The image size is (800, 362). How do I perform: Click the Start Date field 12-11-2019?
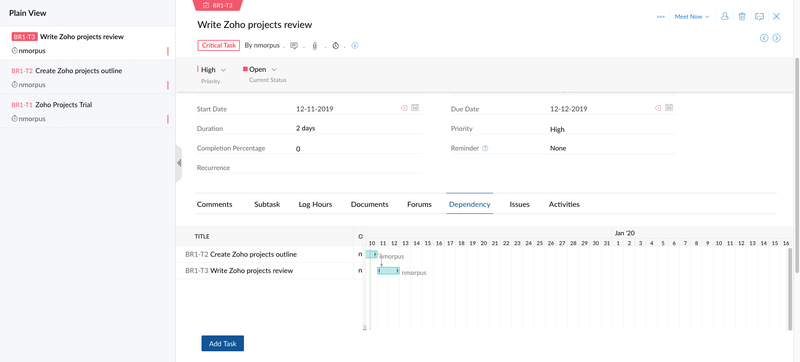tap(315, 109)
